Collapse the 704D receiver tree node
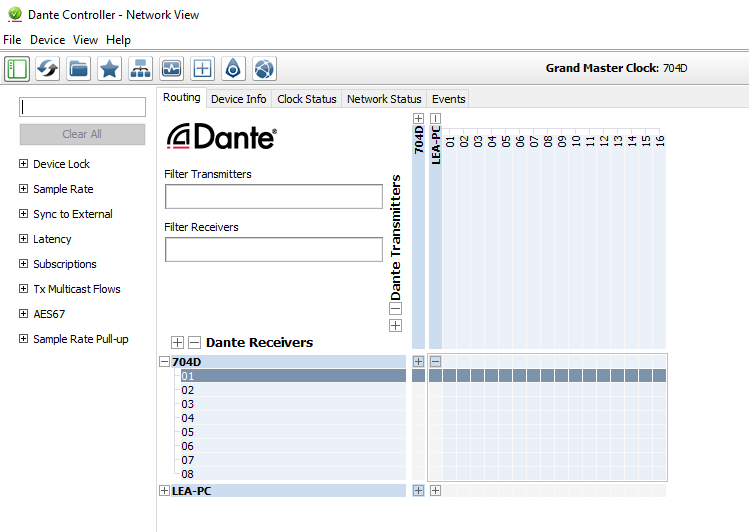This screenshot has height=532, width=749. point(164,362)
